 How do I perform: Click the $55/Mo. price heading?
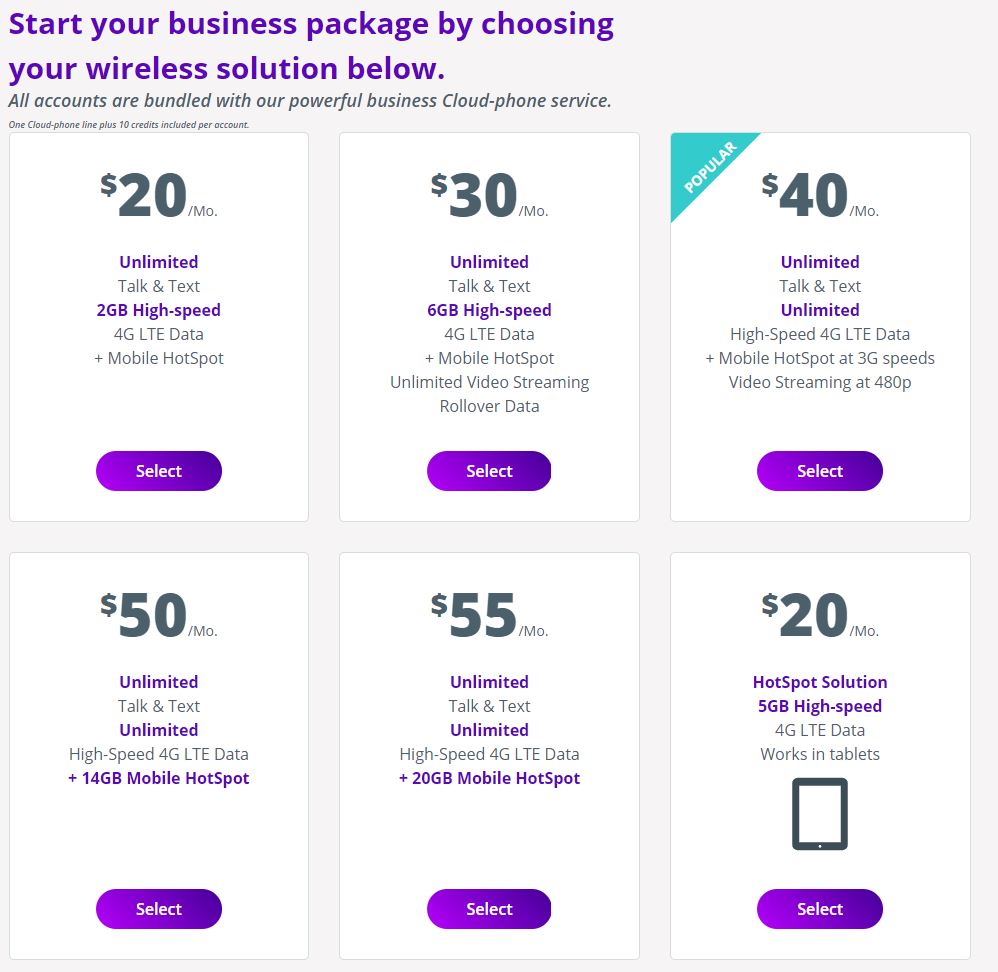coord(489,615)
